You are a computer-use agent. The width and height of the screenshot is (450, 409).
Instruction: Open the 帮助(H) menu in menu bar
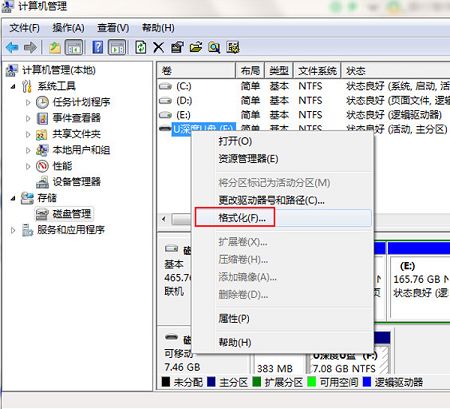pos(158,28)
